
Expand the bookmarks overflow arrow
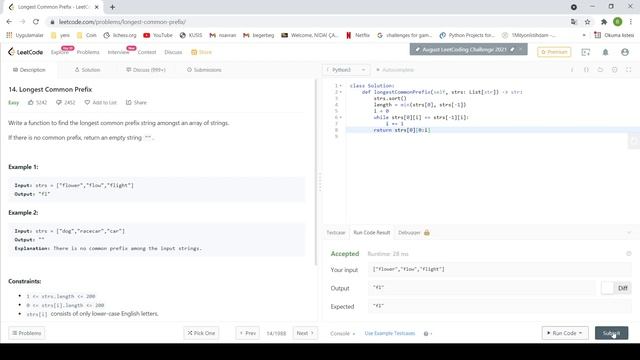pyautogui.click(x=584, y=36)
